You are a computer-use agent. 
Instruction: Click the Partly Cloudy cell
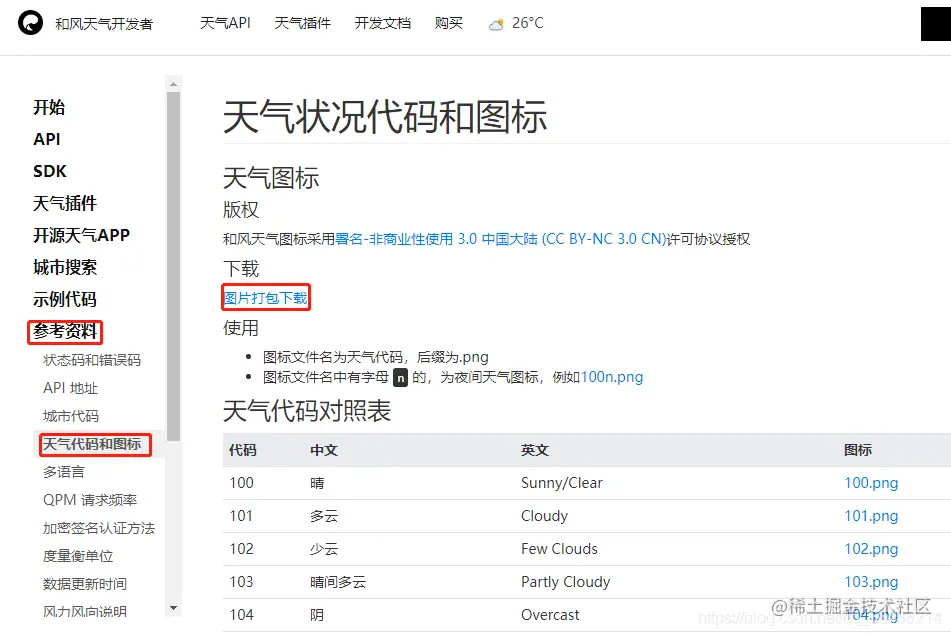click(565, 582)
